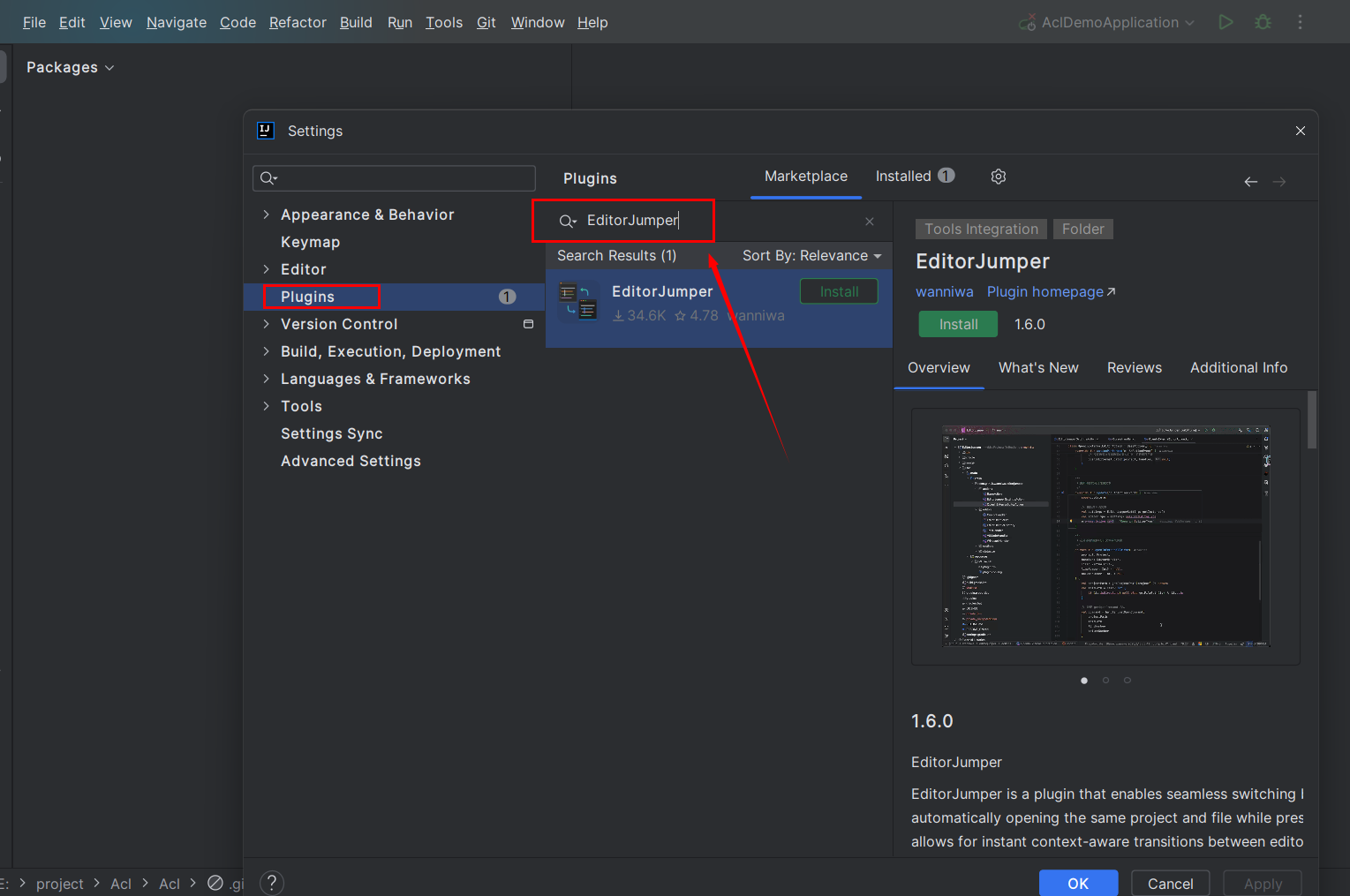Expand the Tools settings node
The height and width of the screenshot is (896, 1350).
[x=266, y=406]
